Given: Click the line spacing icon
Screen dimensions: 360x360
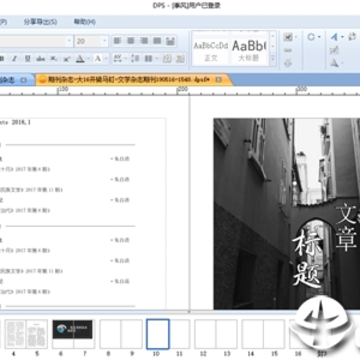Looking at the screenshot, I should click(x=135, y=59).
